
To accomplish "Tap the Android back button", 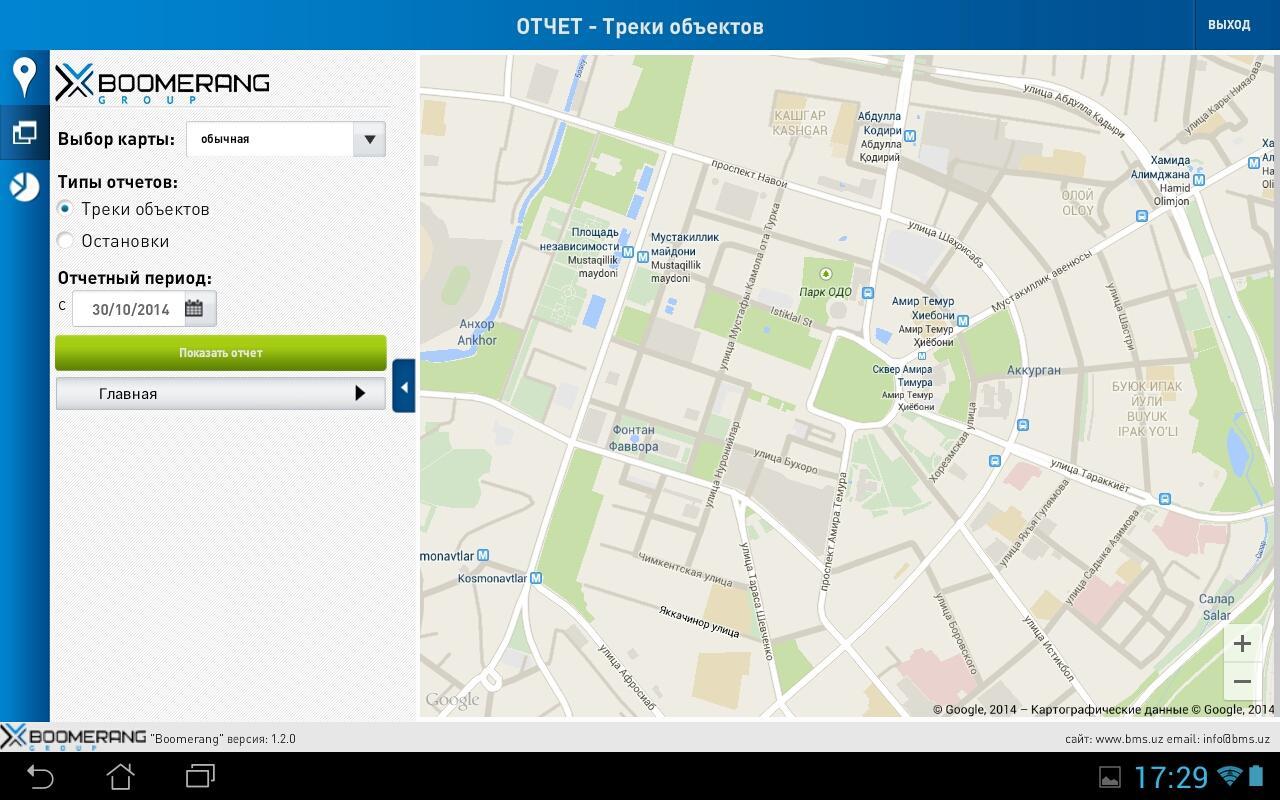I will [x=40, y=776].
